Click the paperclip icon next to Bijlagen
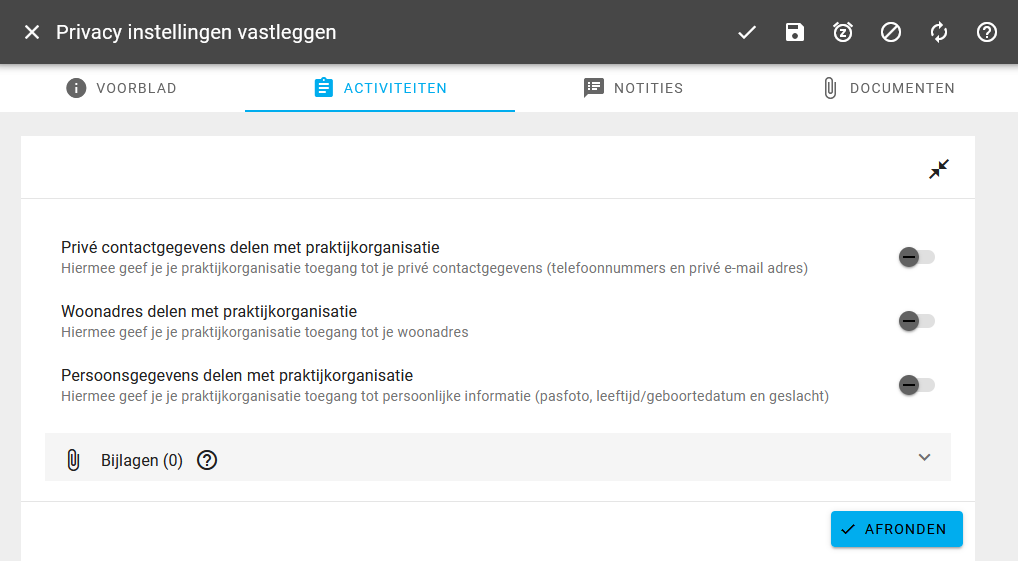 pyautogui.click(x=73, y=460)
